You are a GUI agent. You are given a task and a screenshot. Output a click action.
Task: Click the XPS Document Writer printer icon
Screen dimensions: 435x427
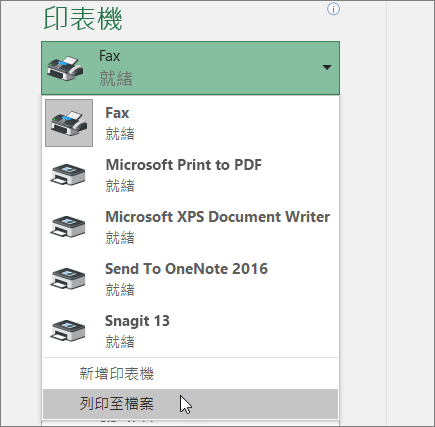click(68, 226)
